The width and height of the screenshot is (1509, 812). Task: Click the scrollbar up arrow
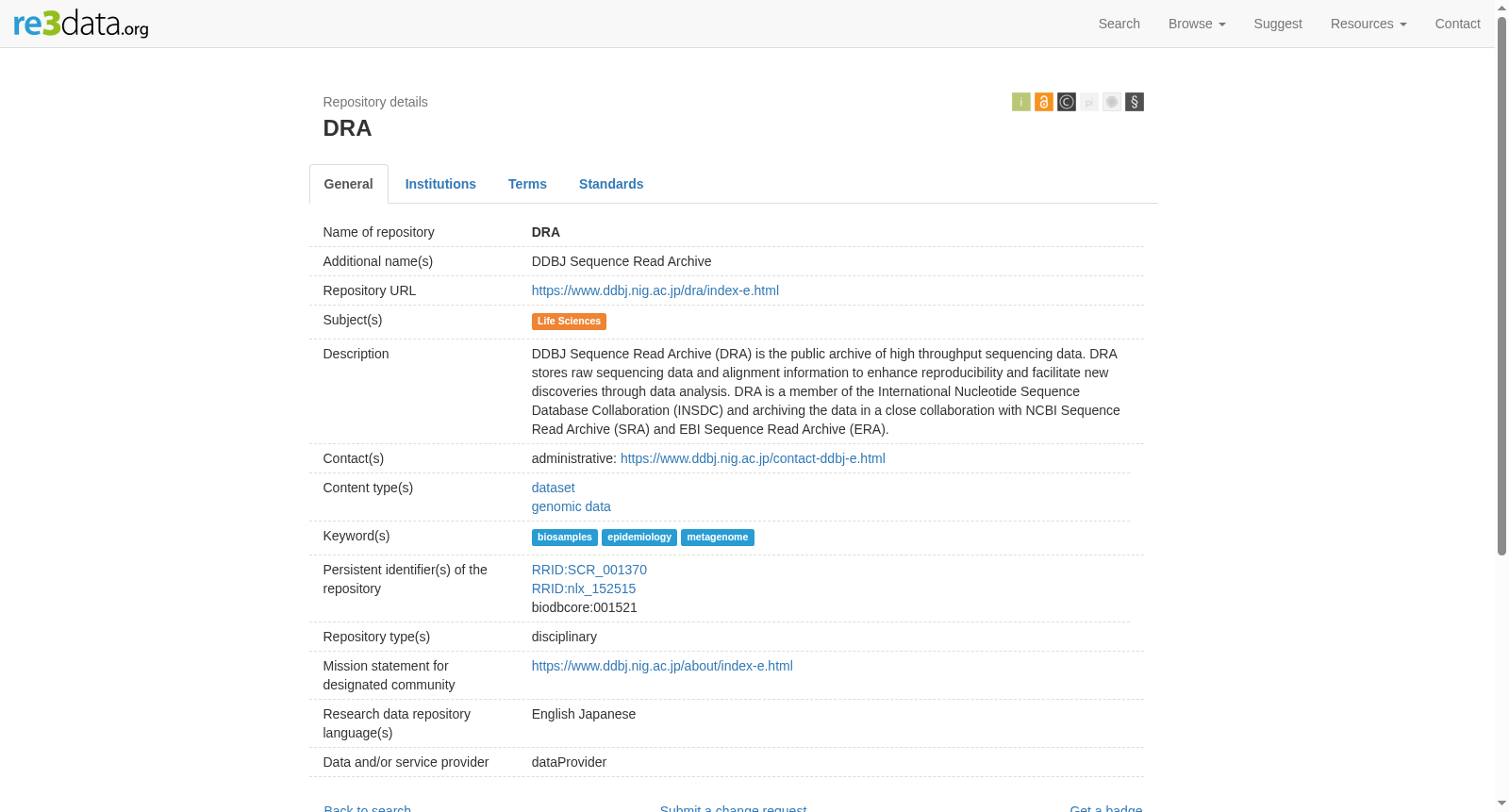click(x=1501, y=7)
